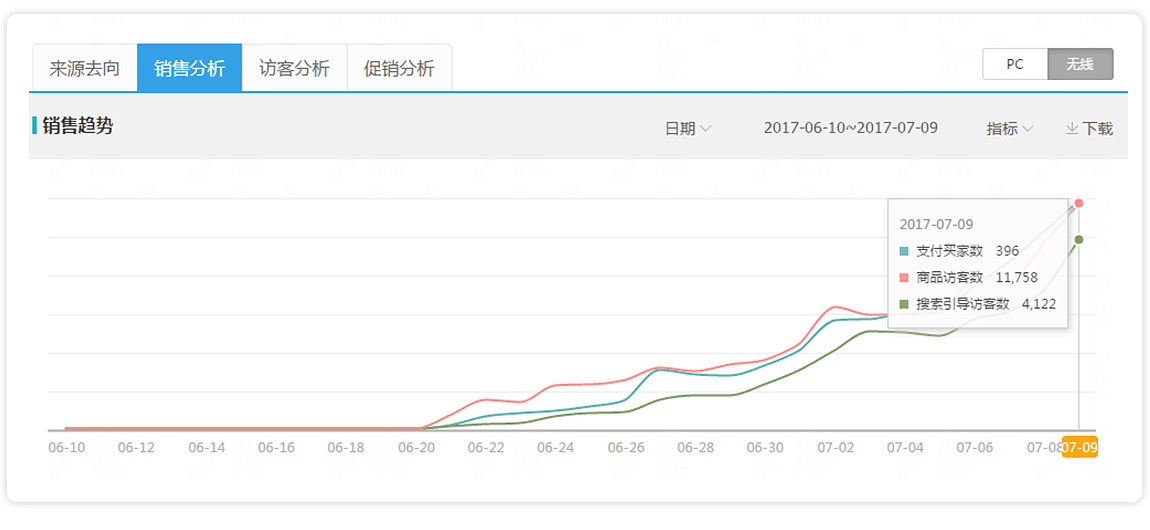Open the 来源去向 tab
1150x530 pixels.
point(84,69)
